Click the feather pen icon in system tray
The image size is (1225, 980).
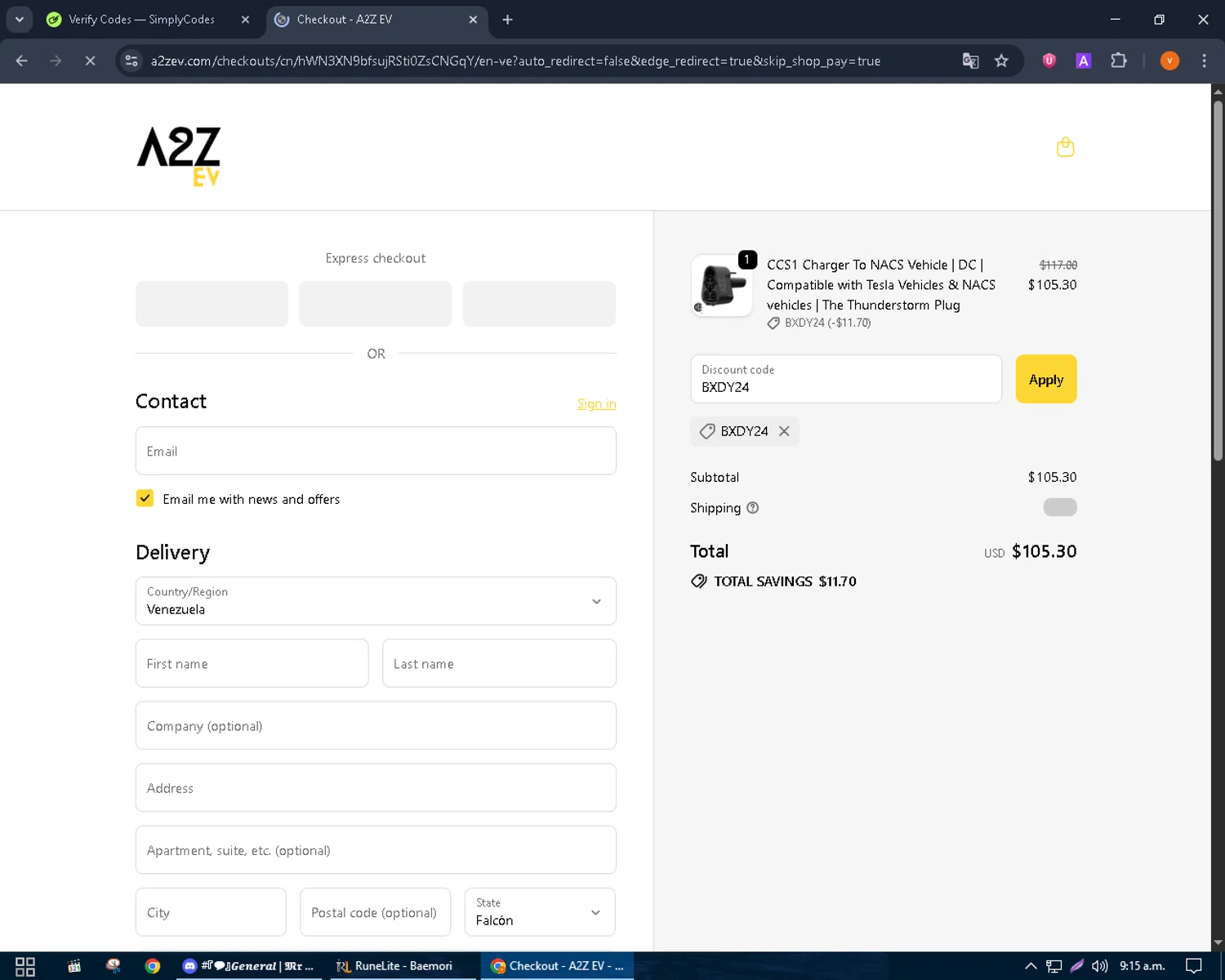tap(1076, 966)
